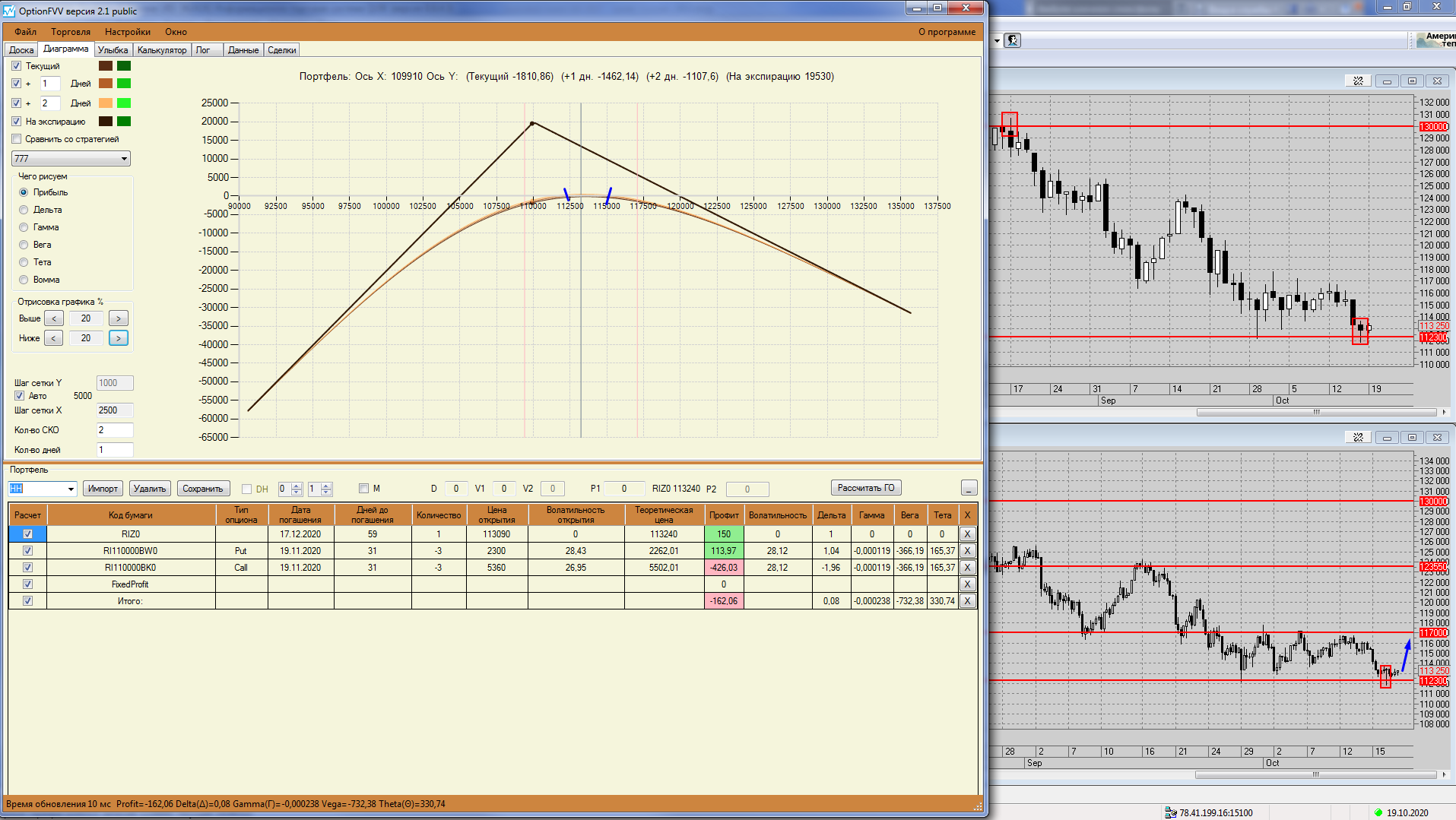Viewport: 1456px width, 820px height.
Task: Decrement the first DH stepper showing 0
Action: [297, 492]
